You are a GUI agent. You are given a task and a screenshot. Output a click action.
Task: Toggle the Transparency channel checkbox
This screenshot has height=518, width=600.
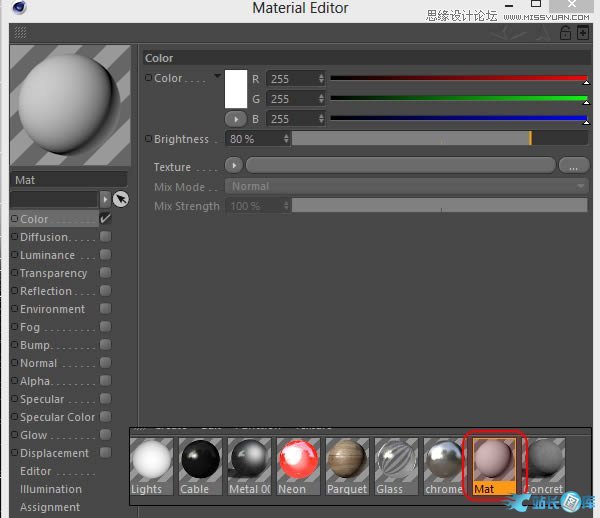click(105, 273)
